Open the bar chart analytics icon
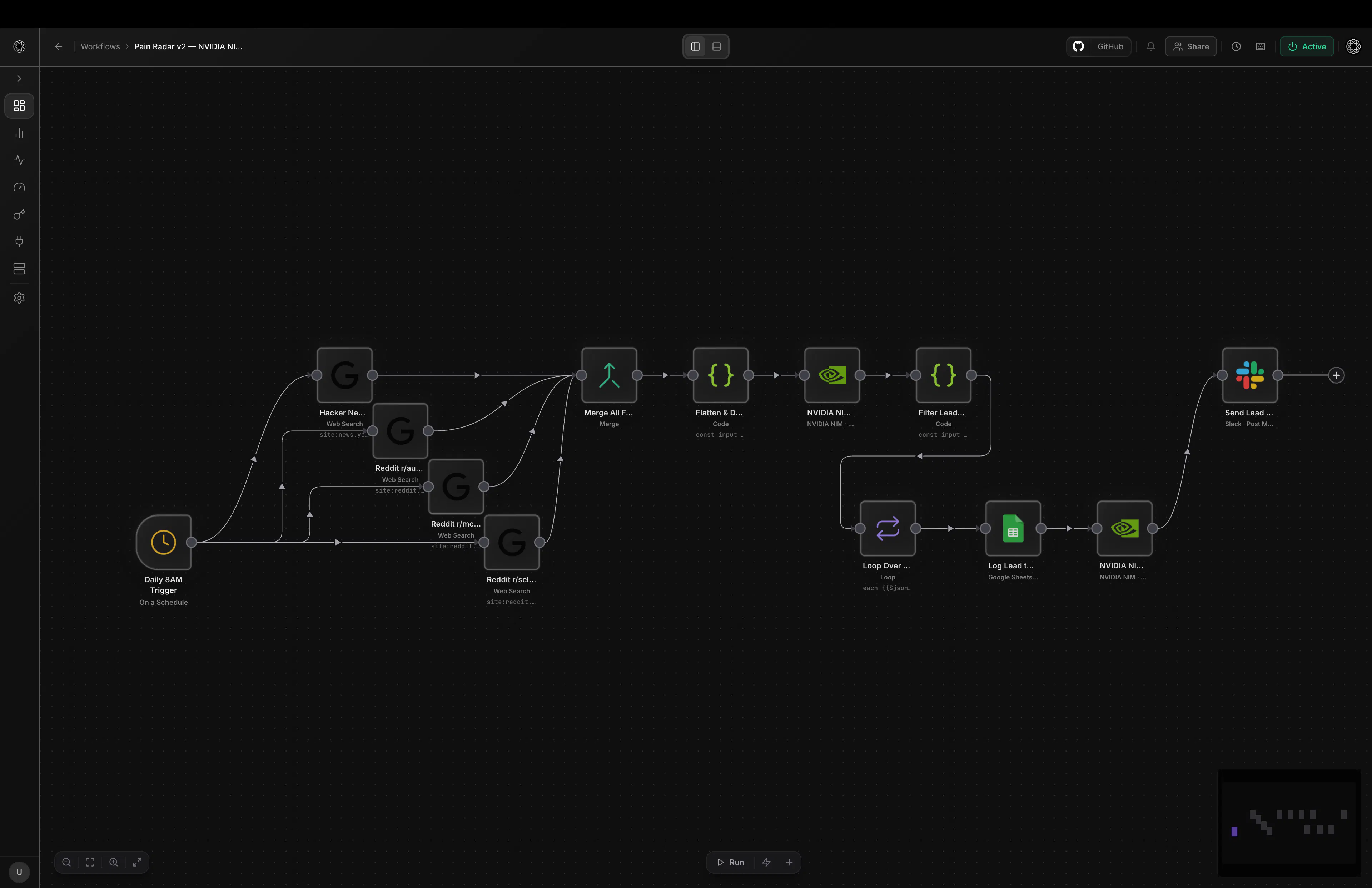 [19, 133]
